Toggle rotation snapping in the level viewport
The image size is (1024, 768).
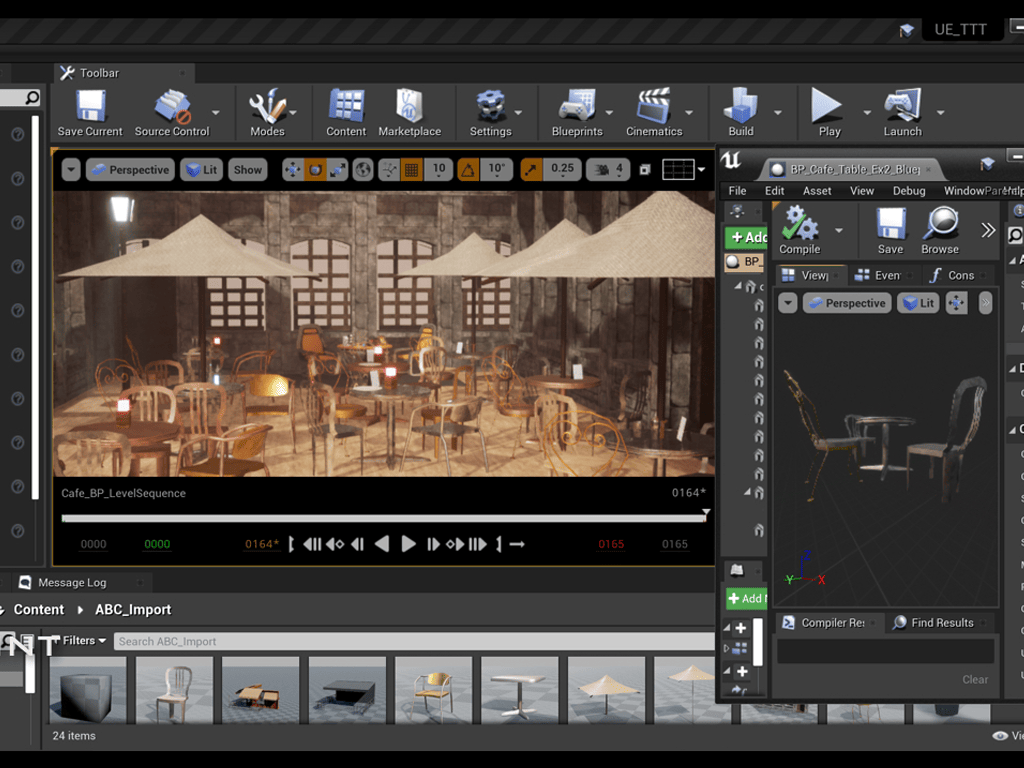pos(468,170)
